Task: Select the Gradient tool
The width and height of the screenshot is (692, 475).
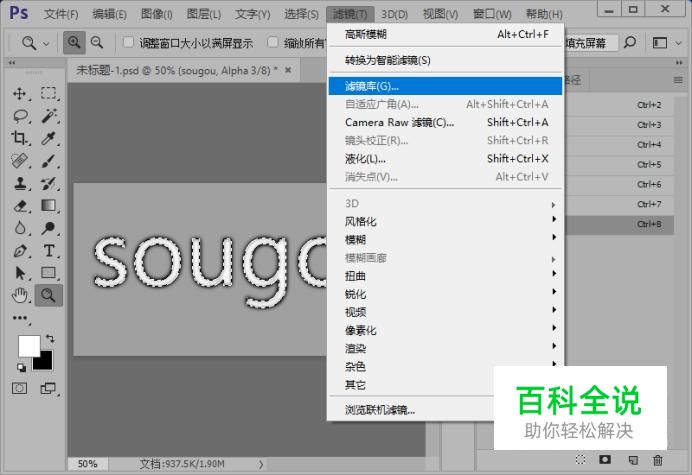Action: pos(48,206)
